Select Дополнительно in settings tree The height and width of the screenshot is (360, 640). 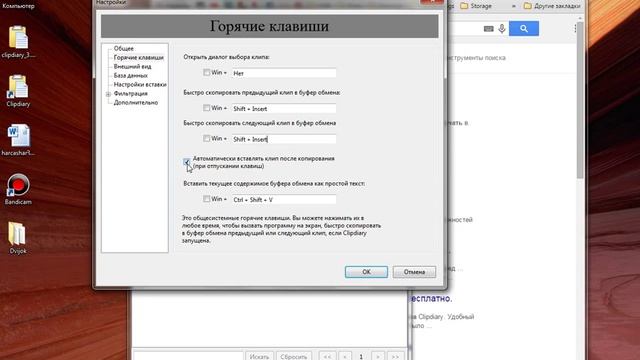point(136,102)
